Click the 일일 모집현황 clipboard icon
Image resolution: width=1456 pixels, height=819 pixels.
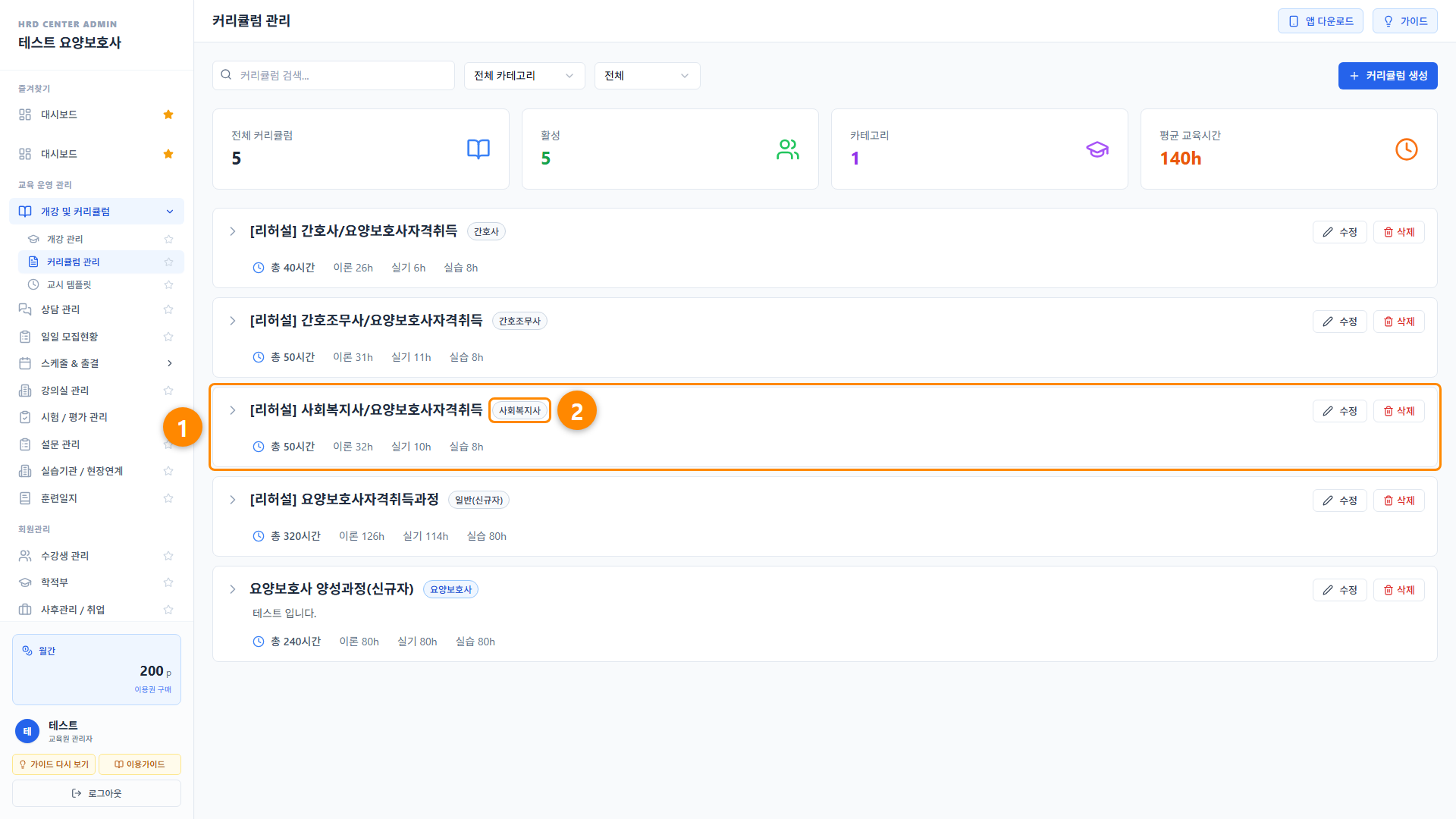tap(25, 337)
